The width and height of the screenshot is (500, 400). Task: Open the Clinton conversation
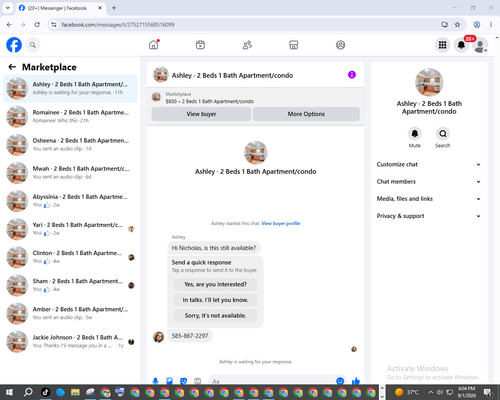tap(70, 257)
